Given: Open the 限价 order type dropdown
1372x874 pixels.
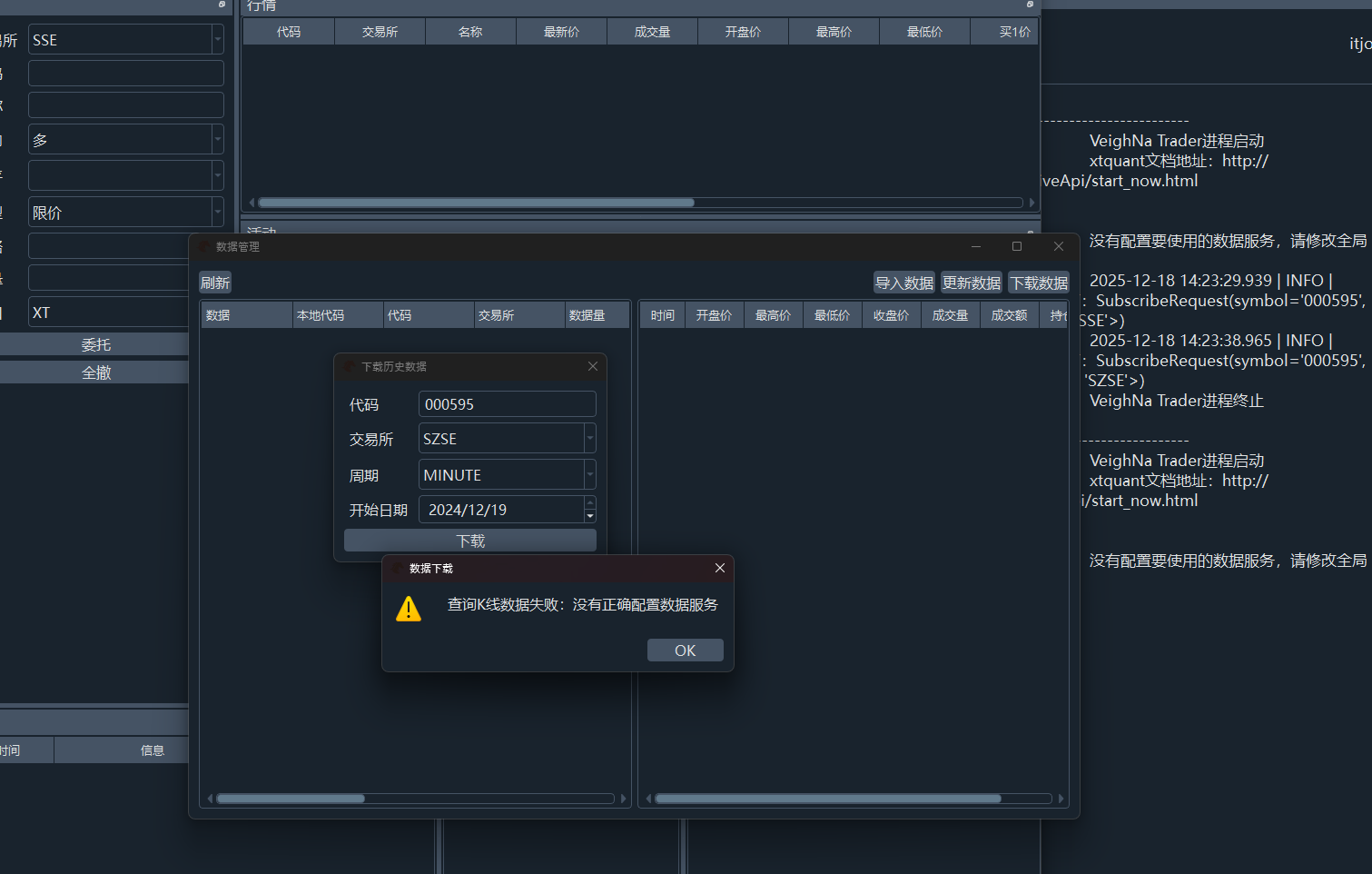Looking at the screenshot, I should click(x=217, y=213).
